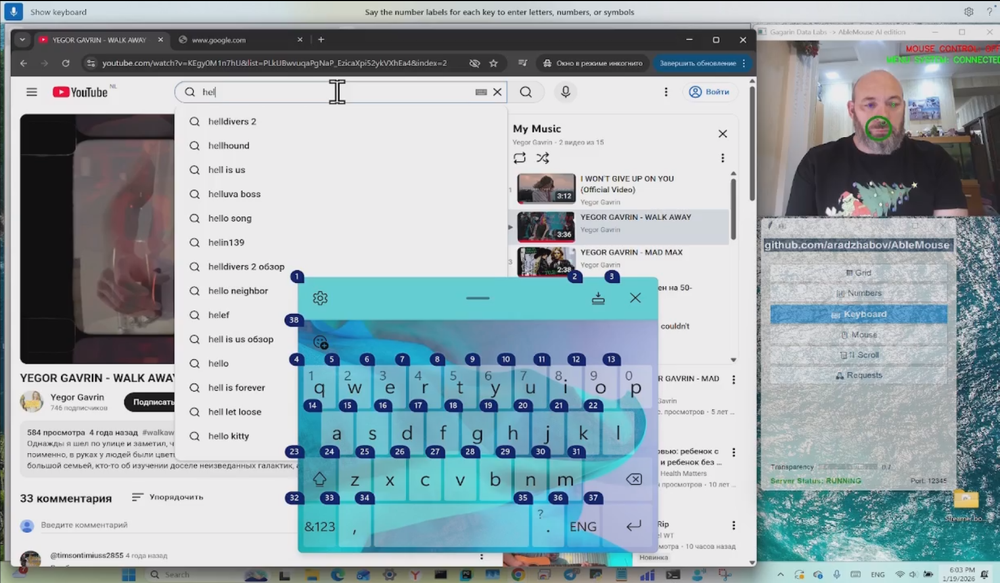The width and height of the screenshot is (1000, 583).
Task: Open the YouTube hamburger menu
Action: (31, 91)
